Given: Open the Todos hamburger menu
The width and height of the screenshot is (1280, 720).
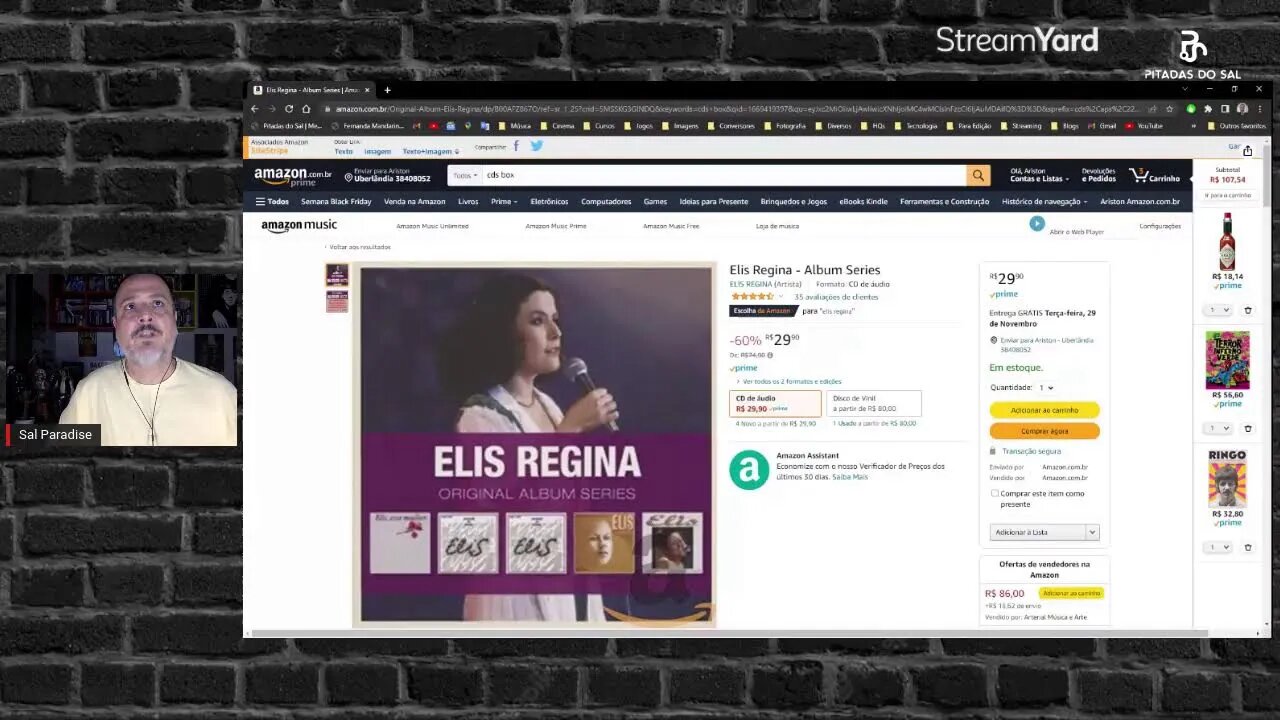Looking at the screenshot, I should [x=272, y=201].
